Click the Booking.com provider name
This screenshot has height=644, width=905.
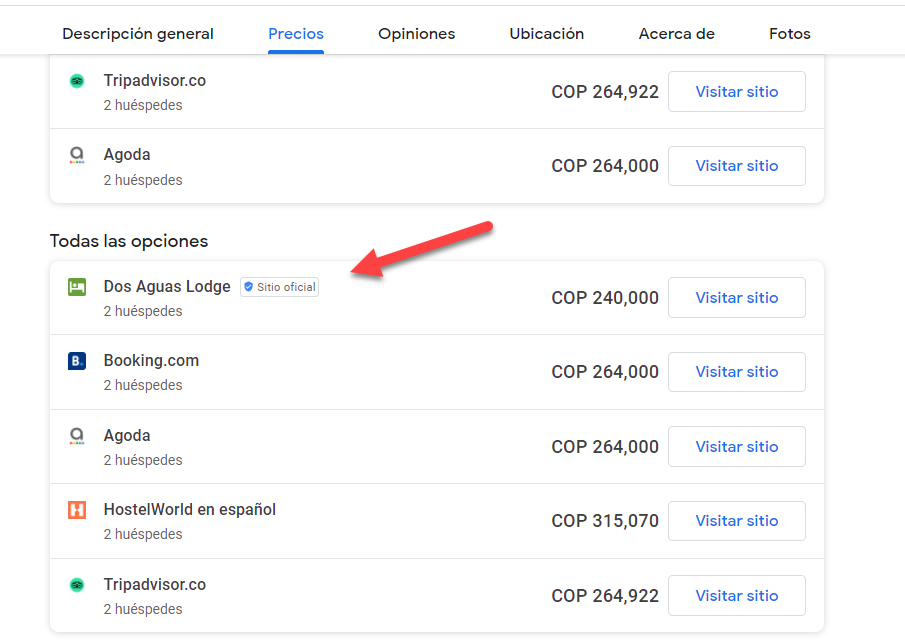(151, 360)
